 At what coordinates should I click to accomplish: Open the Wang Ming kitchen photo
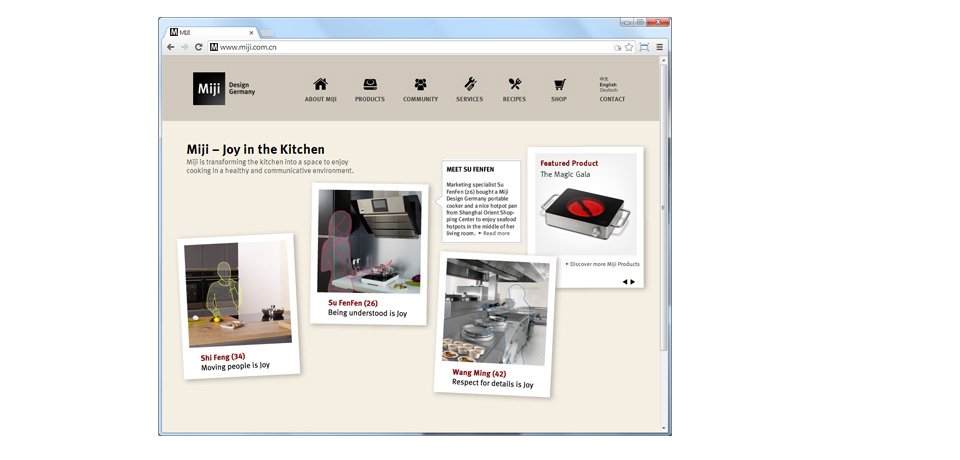[496, 312]
